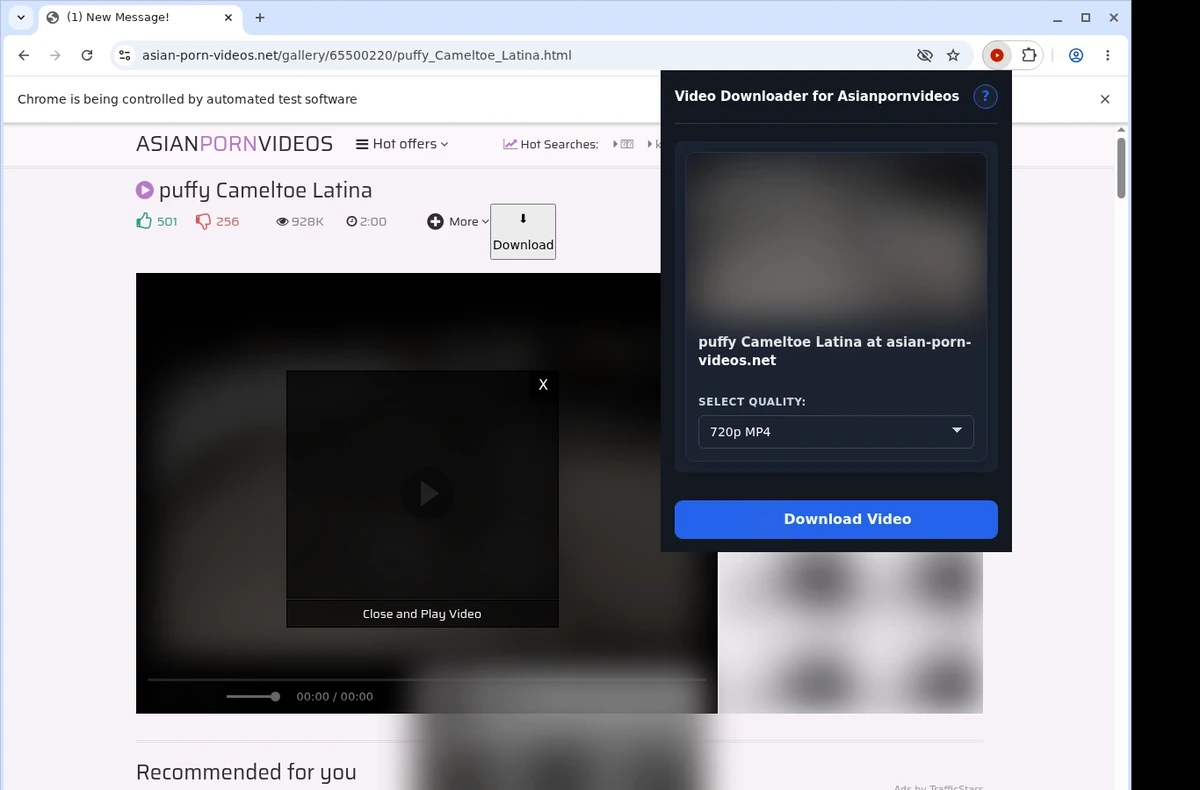Click the blurred preview thumbnail in popup

pyautogui.click(x=836, y=238)
